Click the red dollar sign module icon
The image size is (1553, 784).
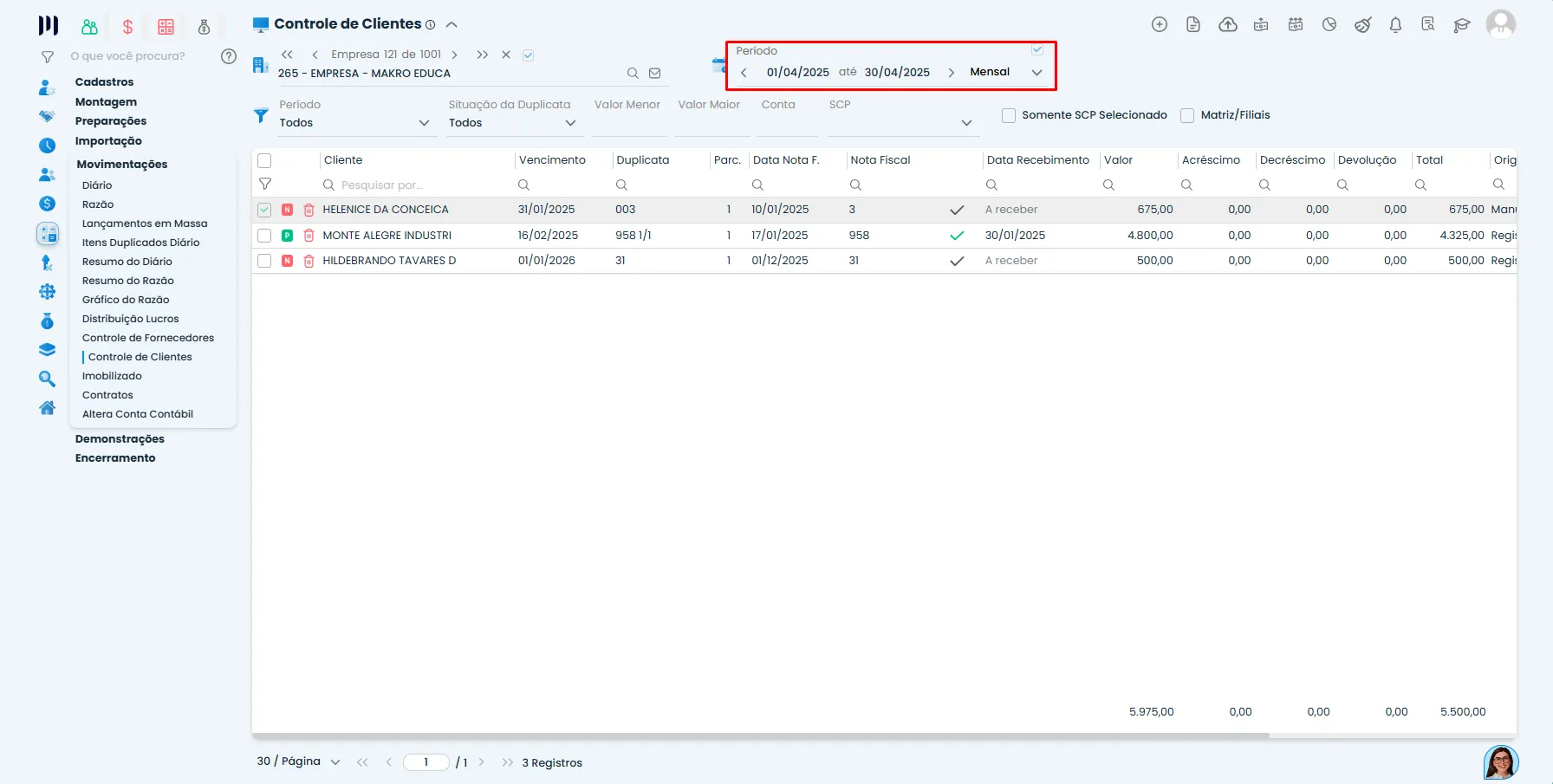pos(127,27)
